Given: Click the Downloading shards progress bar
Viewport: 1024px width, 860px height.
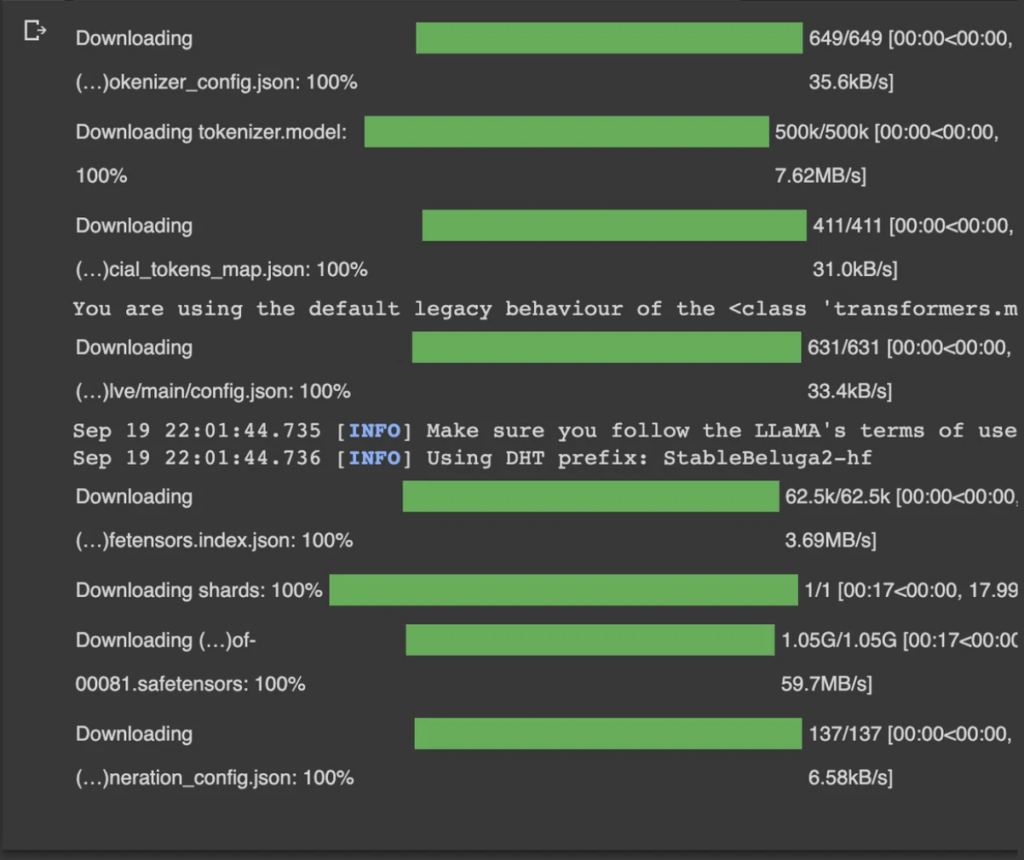Looking at the screenshot, I should (x=564, y=590).
